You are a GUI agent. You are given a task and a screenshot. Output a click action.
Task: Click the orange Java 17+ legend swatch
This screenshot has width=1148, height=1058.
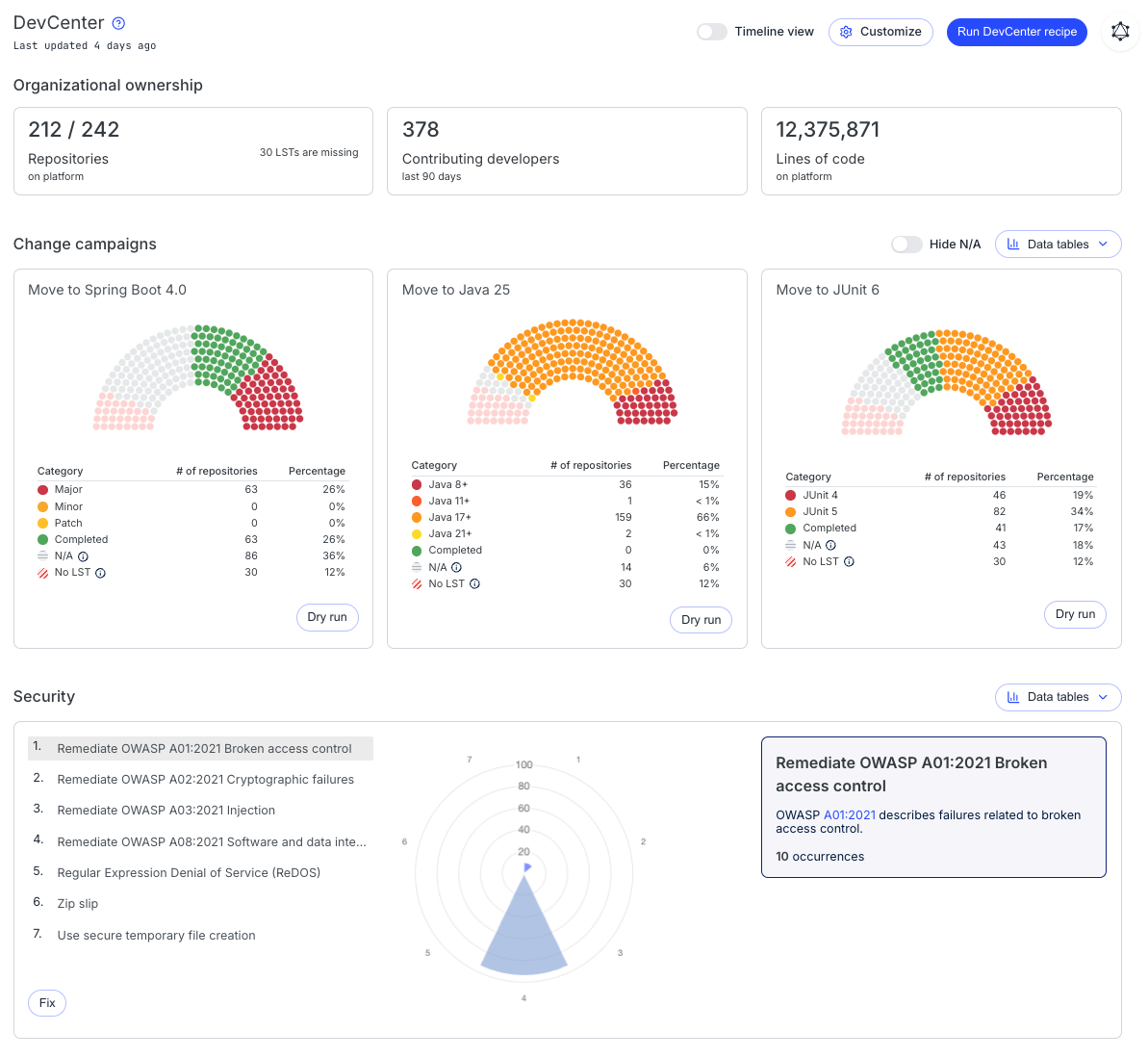[x=417, y=518]
